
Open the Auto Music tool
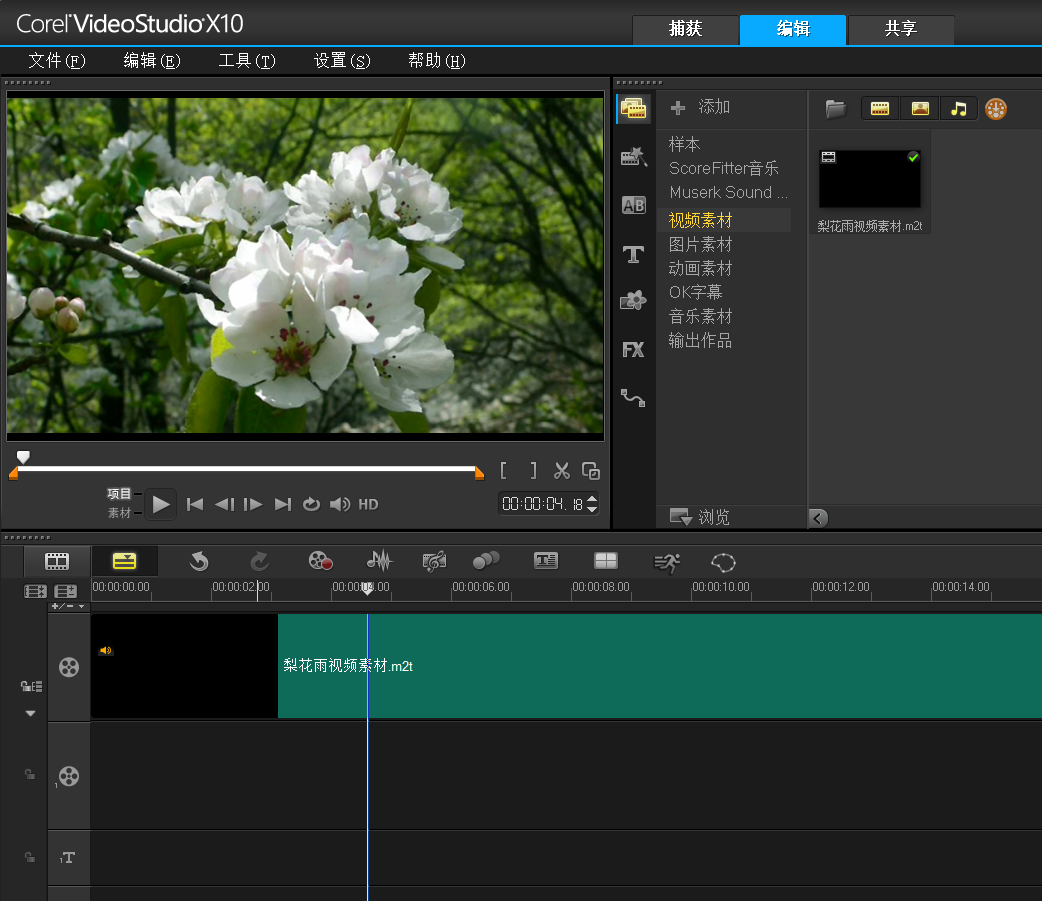tap(434, 562)
